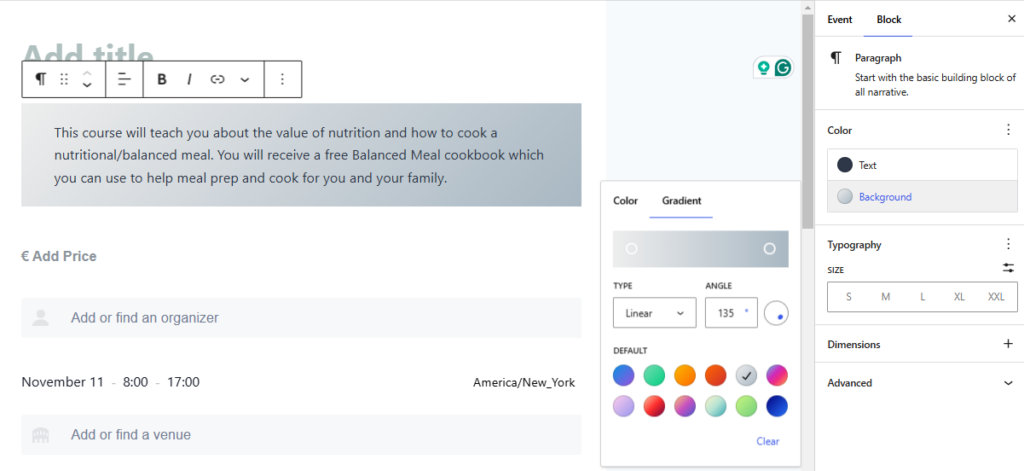Click the drag handle icon in block toolbar
The height and width of the screenshot is (471, 1024).
(64, 79)
